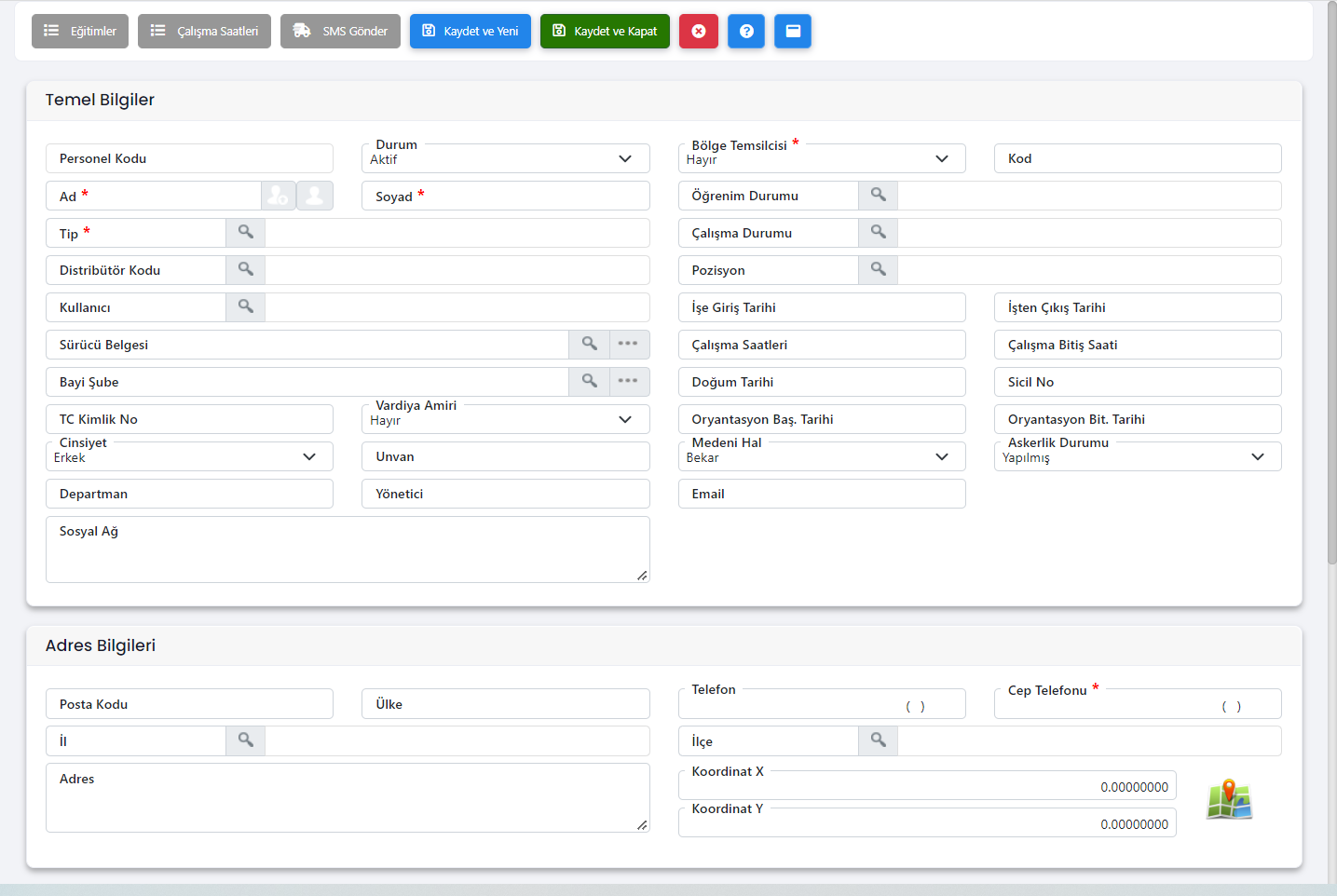Viewport: 1337px width, 896px height.
Task: Click the Yönetici input field
Action: click(506, 494)
